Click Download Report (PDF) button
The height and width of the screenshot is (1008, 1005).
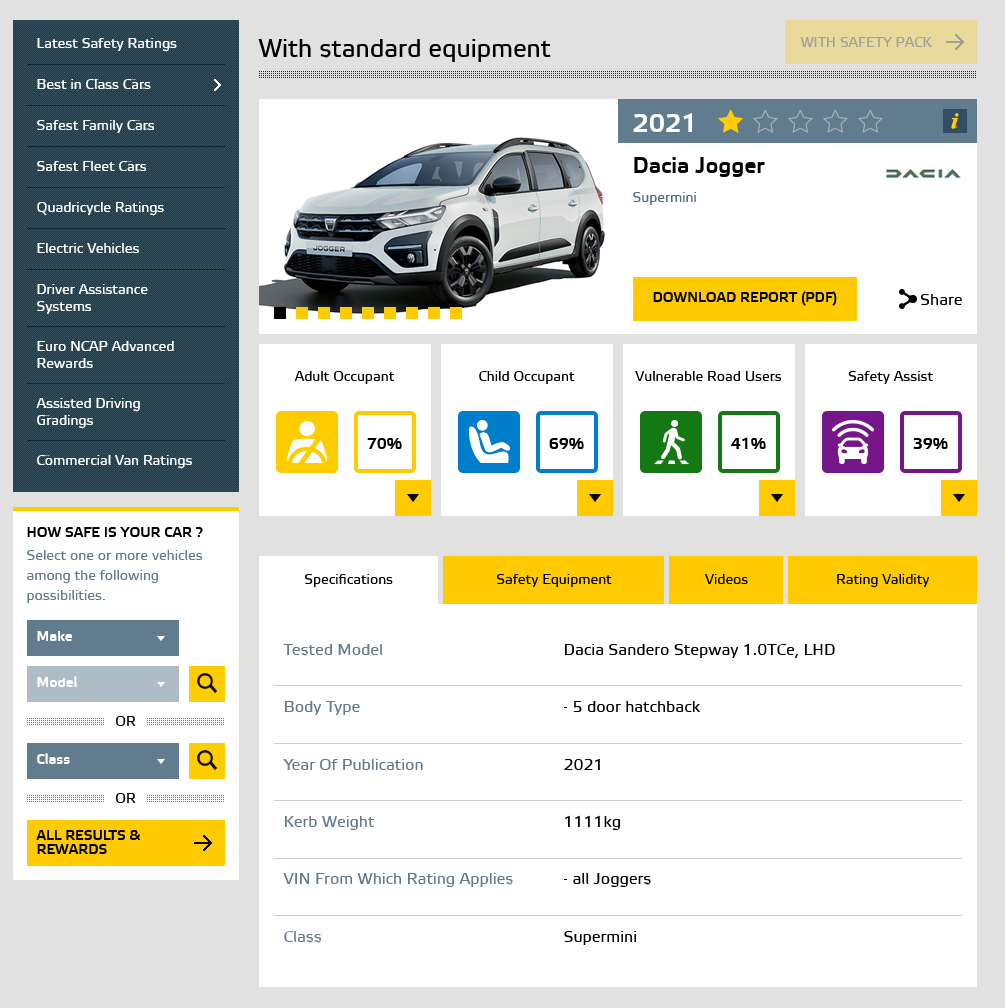coord(745,298)
